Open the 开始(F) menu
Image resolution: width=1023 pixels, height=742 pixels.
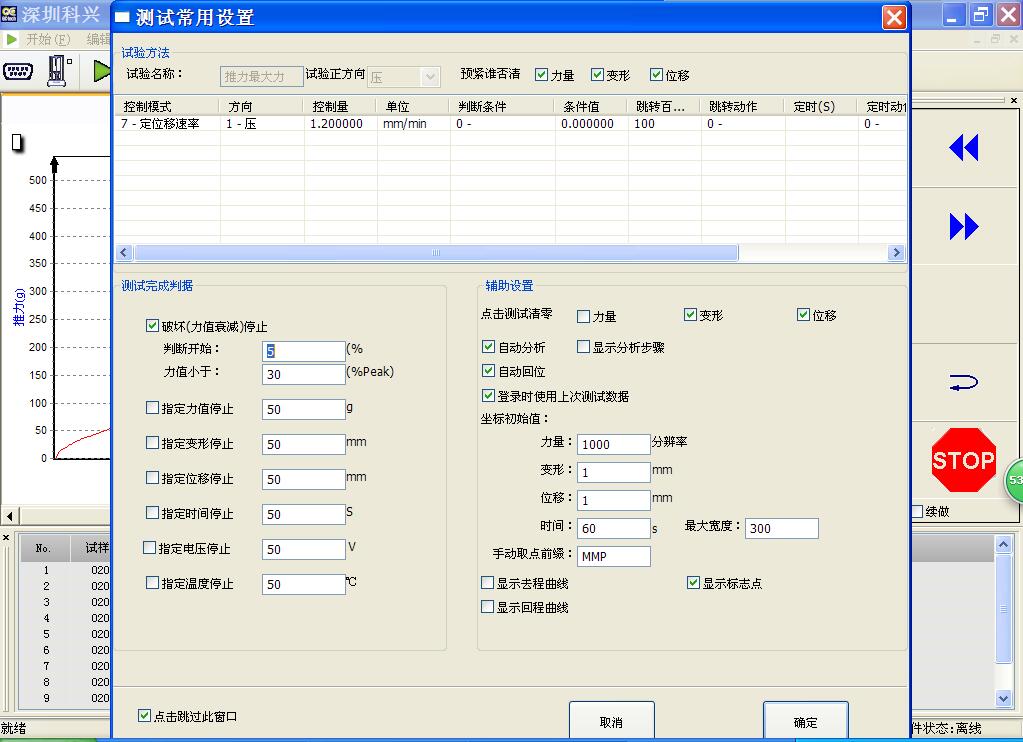click(x=48, y=39)
